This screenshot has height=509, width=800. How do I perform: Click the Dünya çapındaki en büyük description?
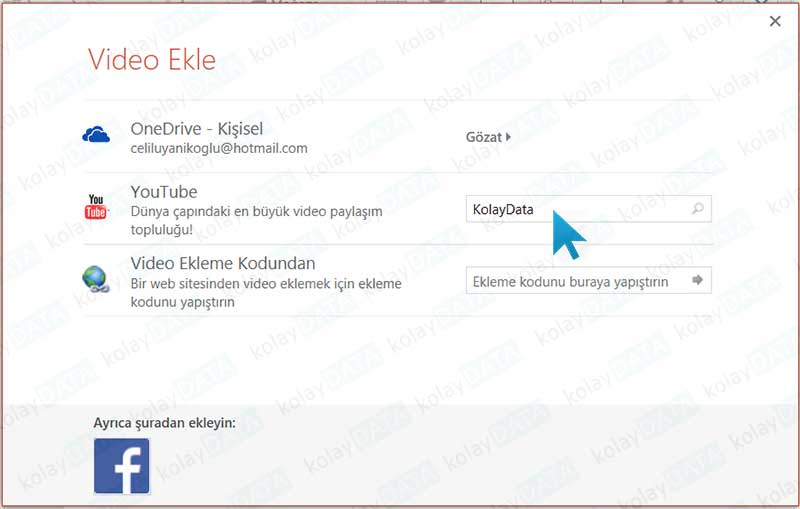click(257, 220)
